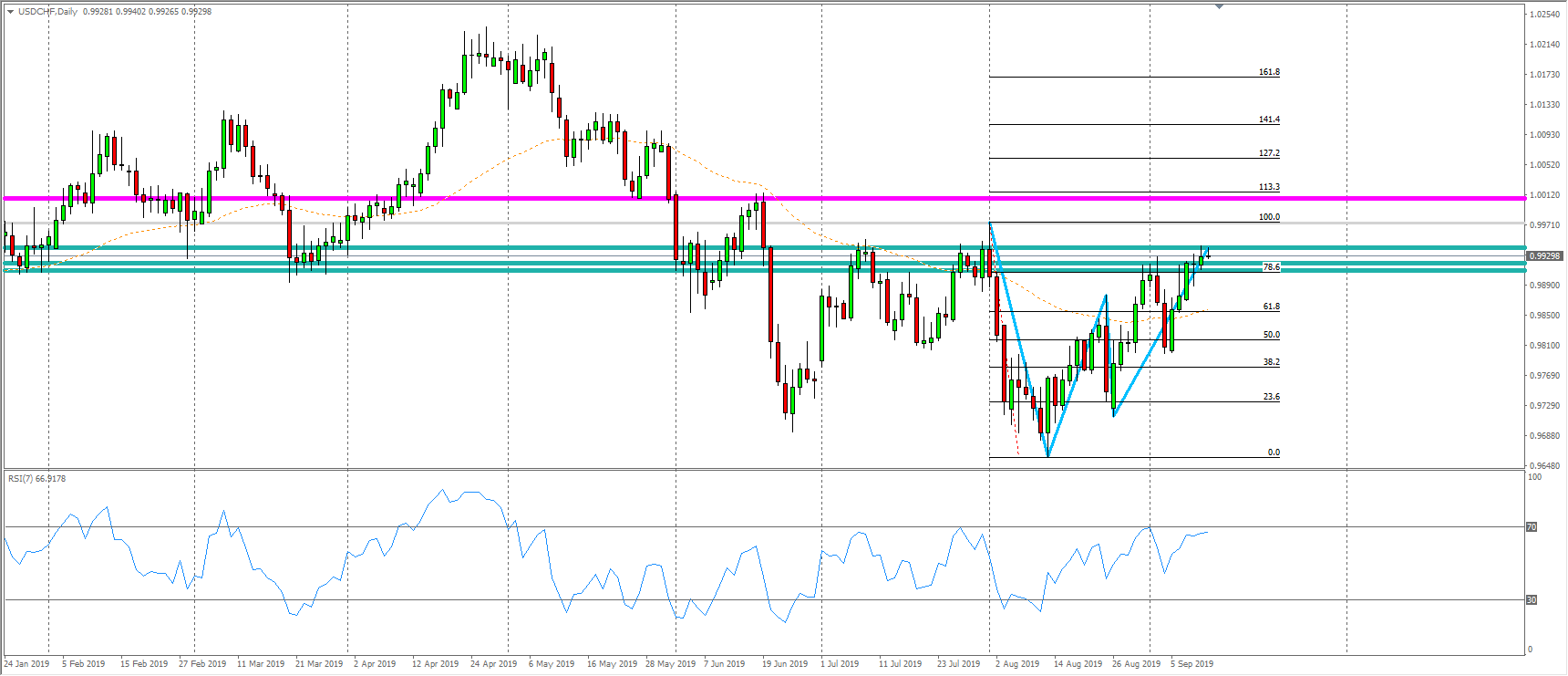Viewport: 1568px width, 676px height.
Task: Click the current price tag 0.99298 on the price axis
Action: click(x=1545, y=256)
